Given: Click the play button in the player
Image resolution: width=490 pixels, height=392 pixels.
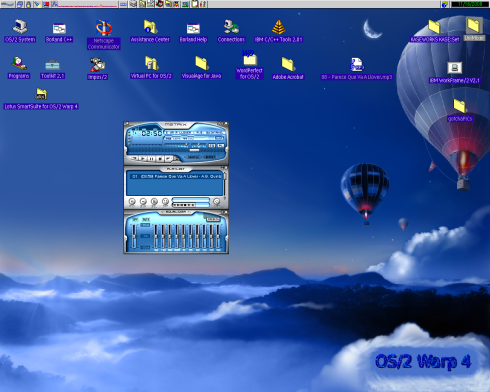Looking at the screenshot, I should (x=143, y=158).
